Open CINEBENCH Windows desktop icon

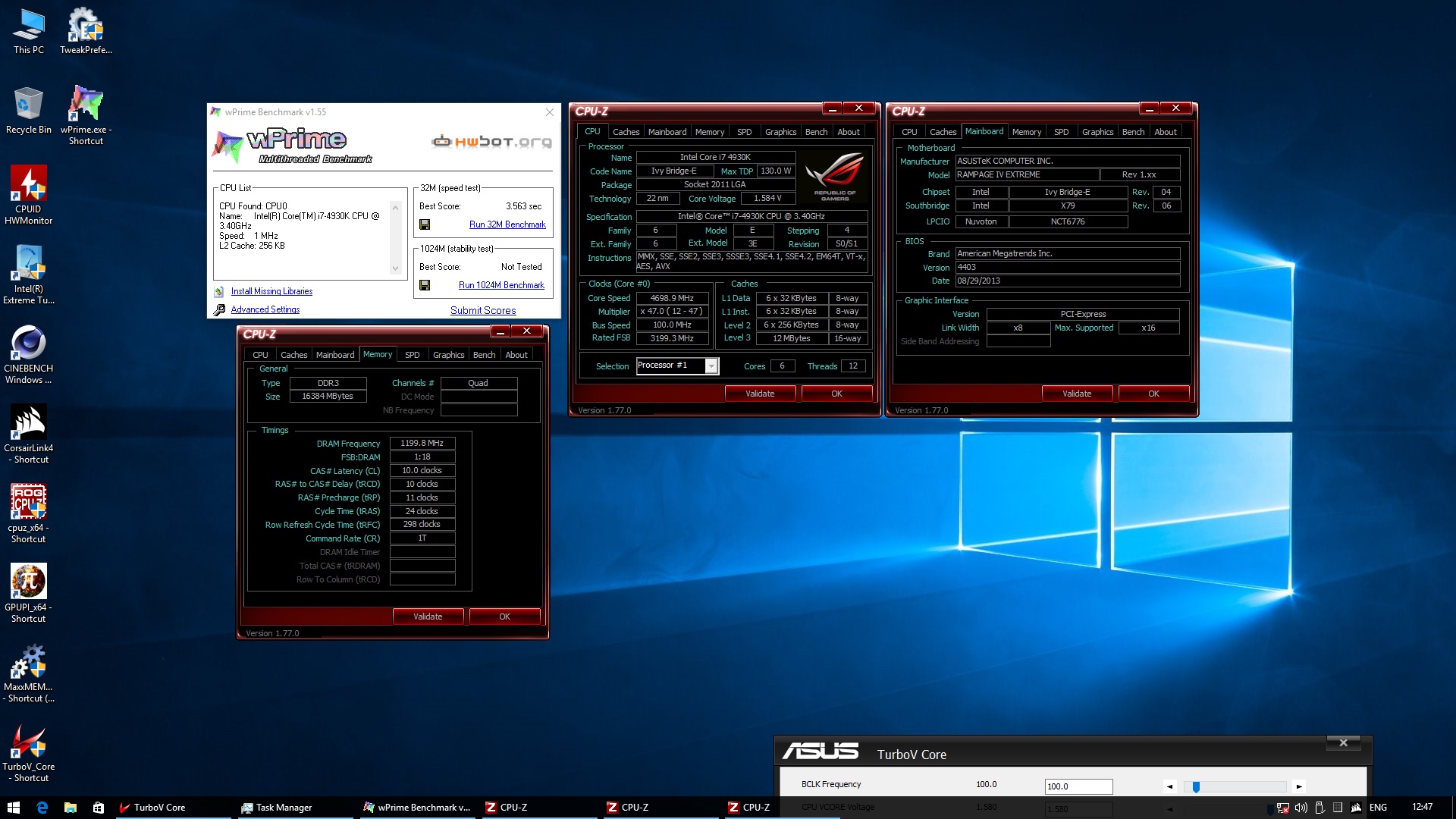(29, 355)
